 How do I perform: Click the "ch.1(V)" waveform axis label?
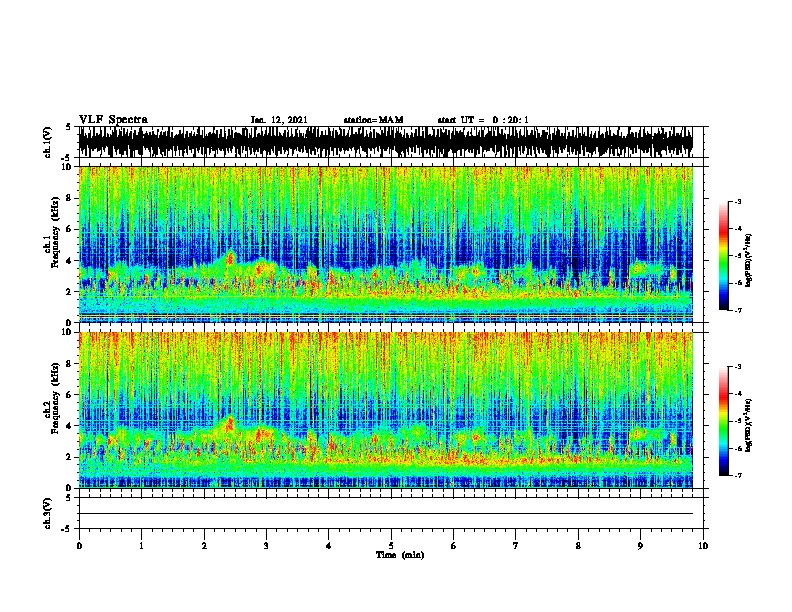click(x=47, y=142)
